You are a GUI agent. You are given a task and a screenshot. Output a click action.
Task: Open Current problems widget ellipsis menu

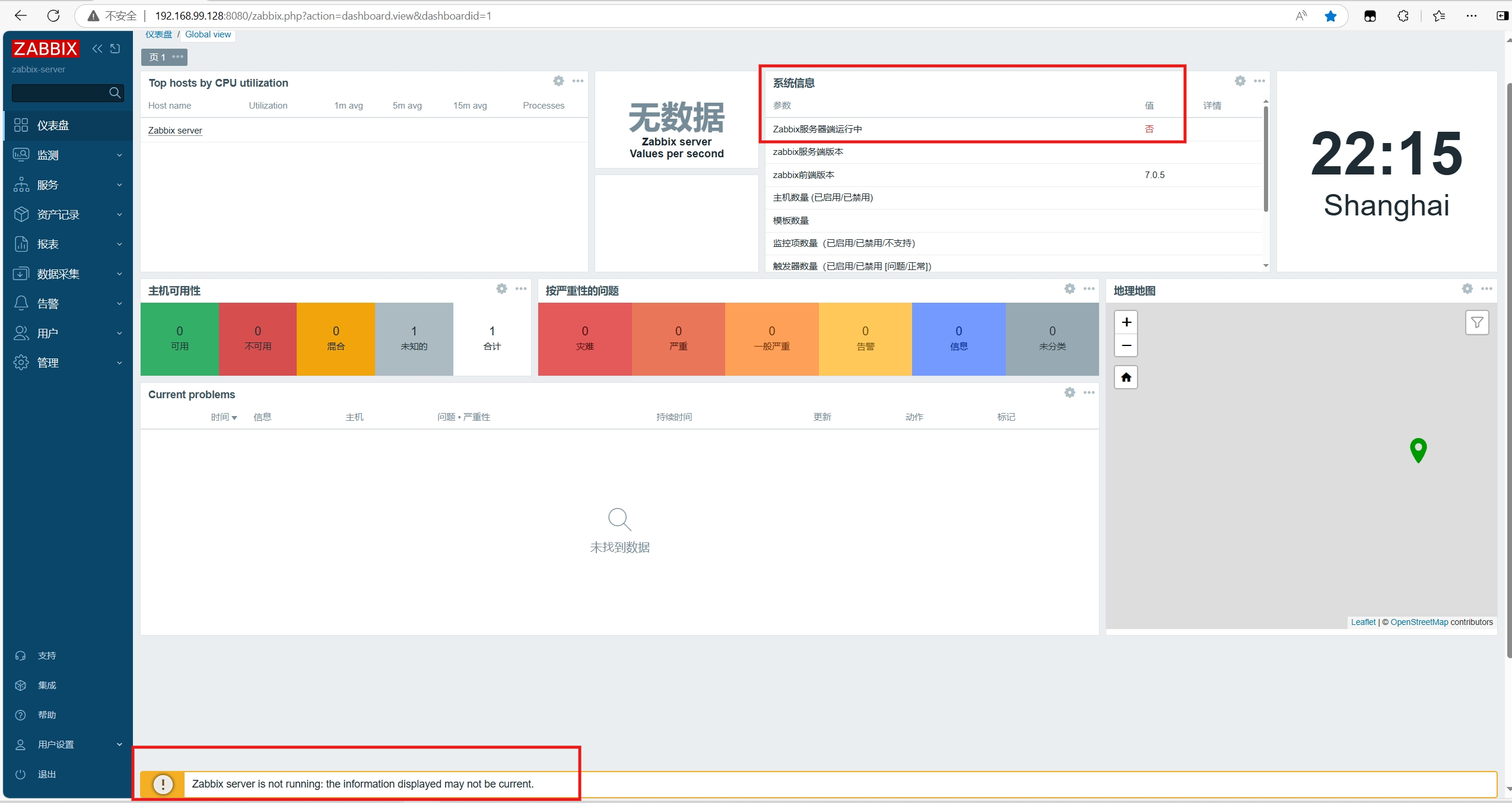[1089, 392]
